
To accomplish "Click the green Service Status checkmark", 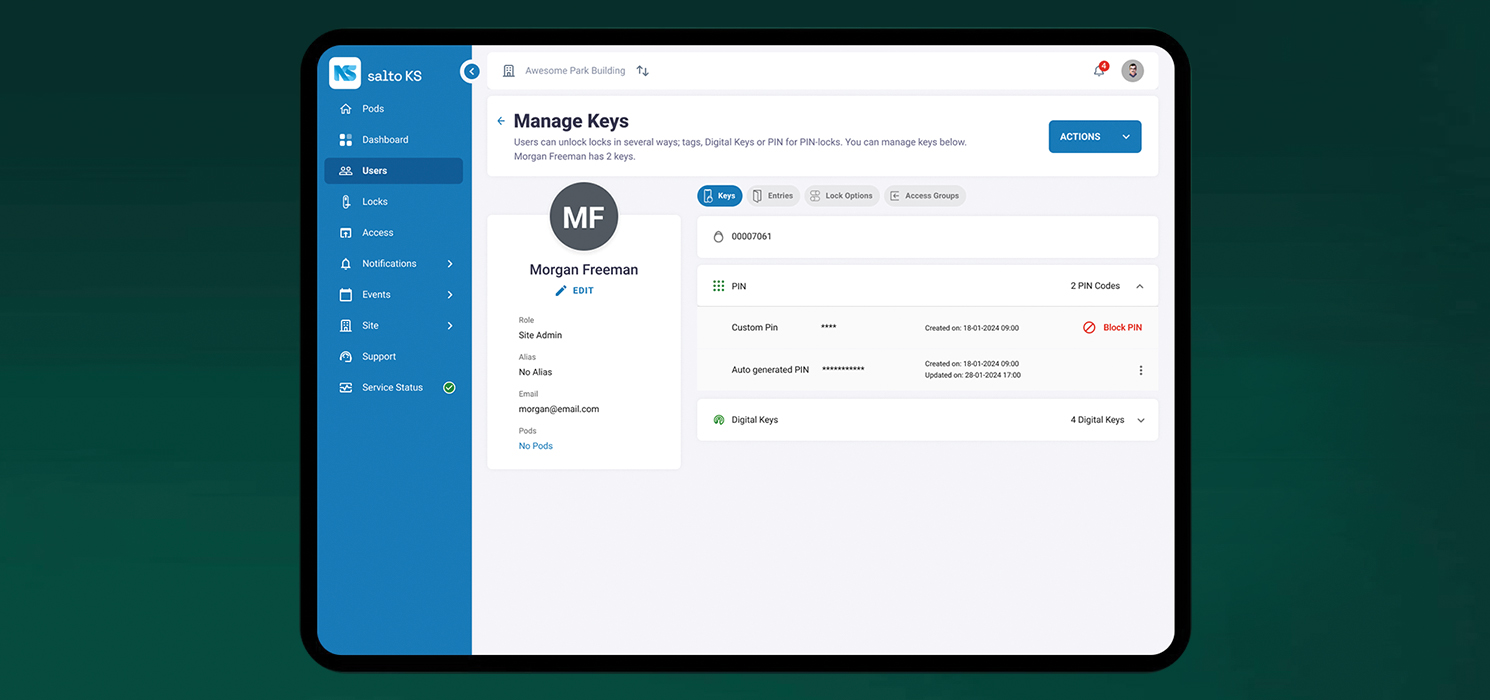I will coord(449,388).
